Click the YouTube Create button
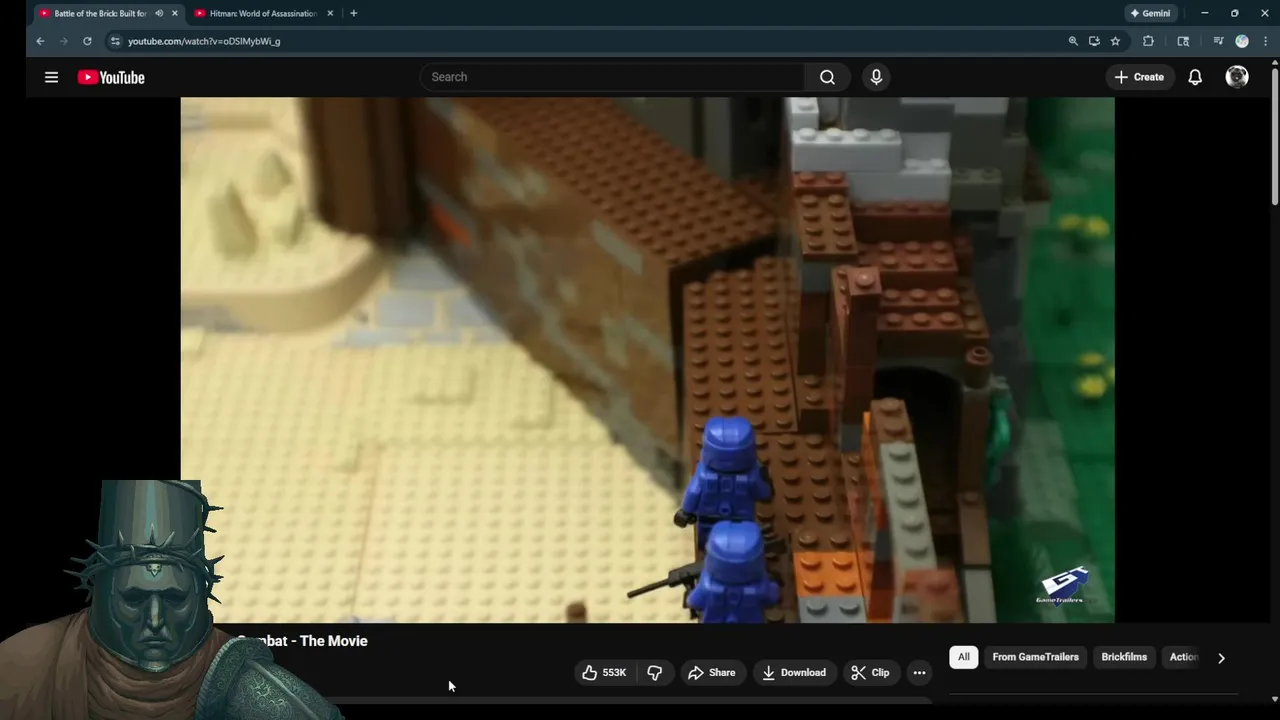Screen dimensions: 1280x720 click(x=1139, y=77)
